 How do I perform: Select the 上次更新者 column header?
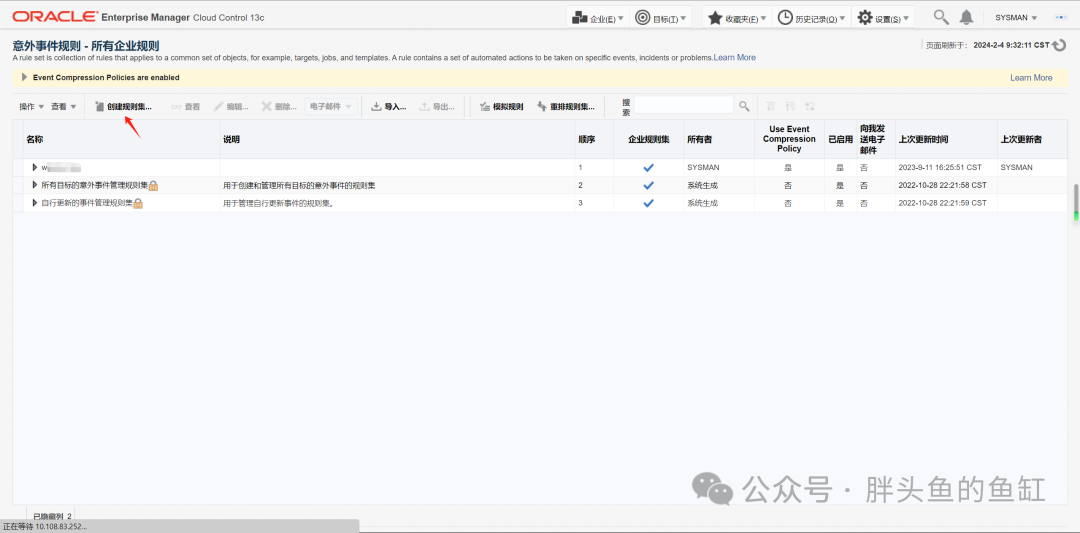point(1032,139)
